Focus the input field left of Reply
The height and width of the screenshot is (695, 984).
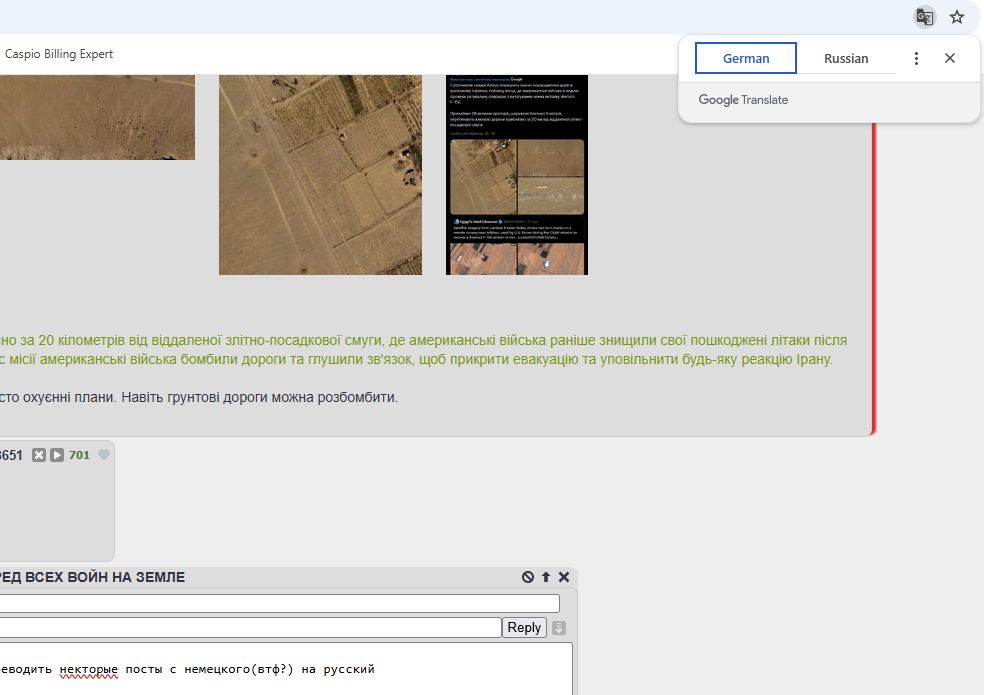tap(250, 627)
